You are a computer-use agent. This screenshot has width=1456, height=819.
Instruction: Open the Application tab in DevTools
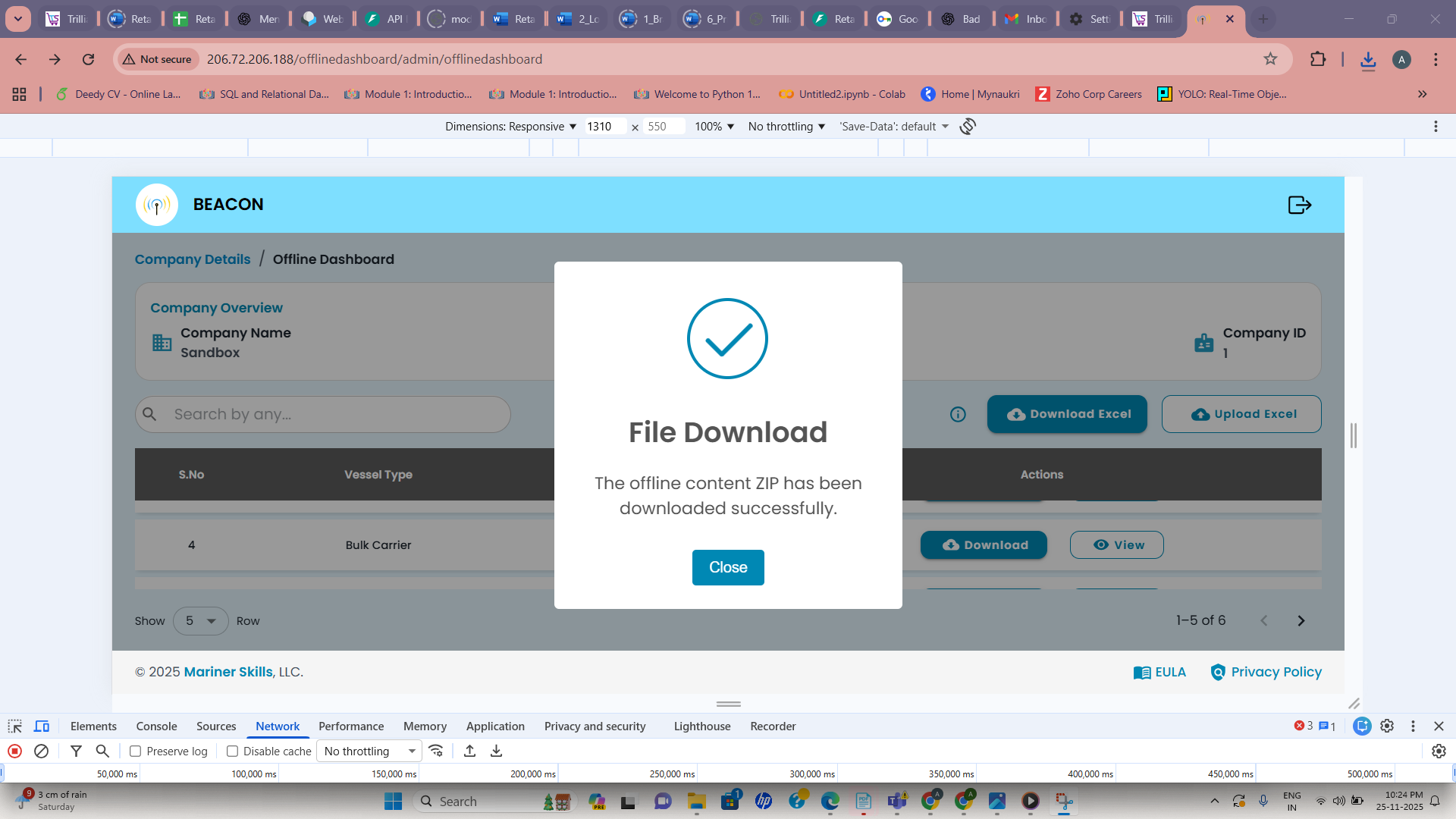pos(495,726)
